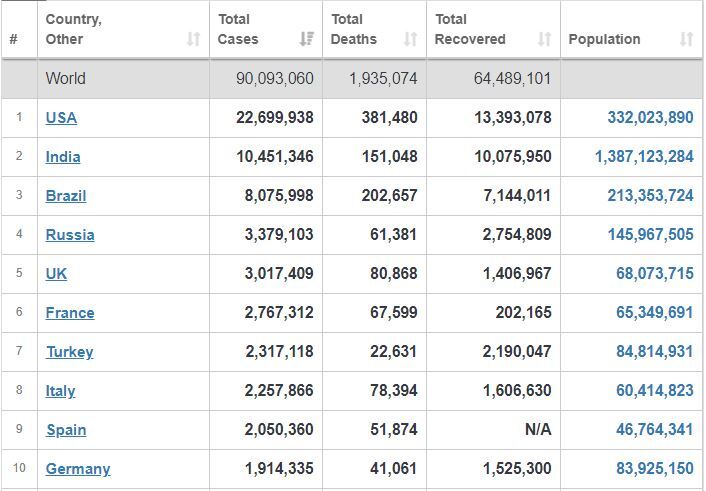The height and width of the screenshot is (491, 706).
Task: Sort by Country, Other column arrows
Action: 194,39
